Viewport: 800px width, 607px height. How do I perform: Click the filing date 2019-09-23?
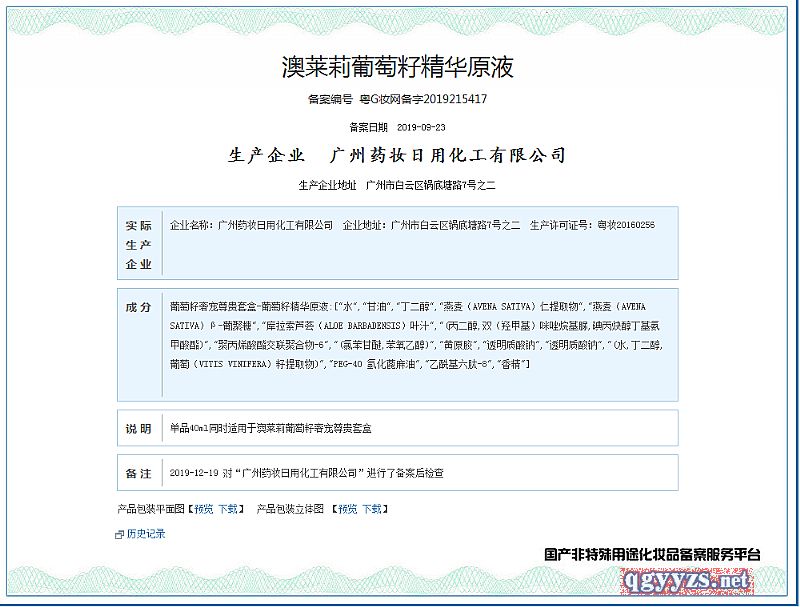(x=421, y=128)
